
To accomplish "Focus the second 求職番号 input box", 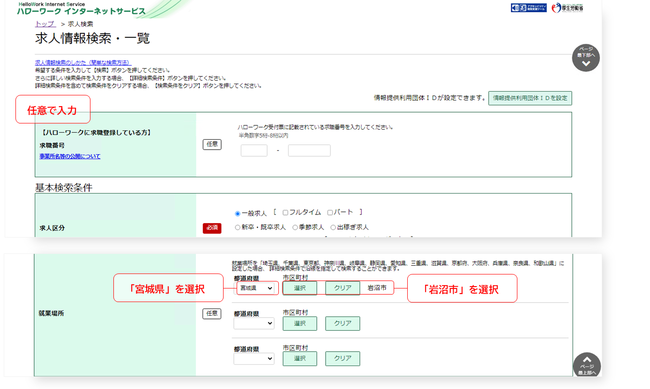I will tap(309, 150).
